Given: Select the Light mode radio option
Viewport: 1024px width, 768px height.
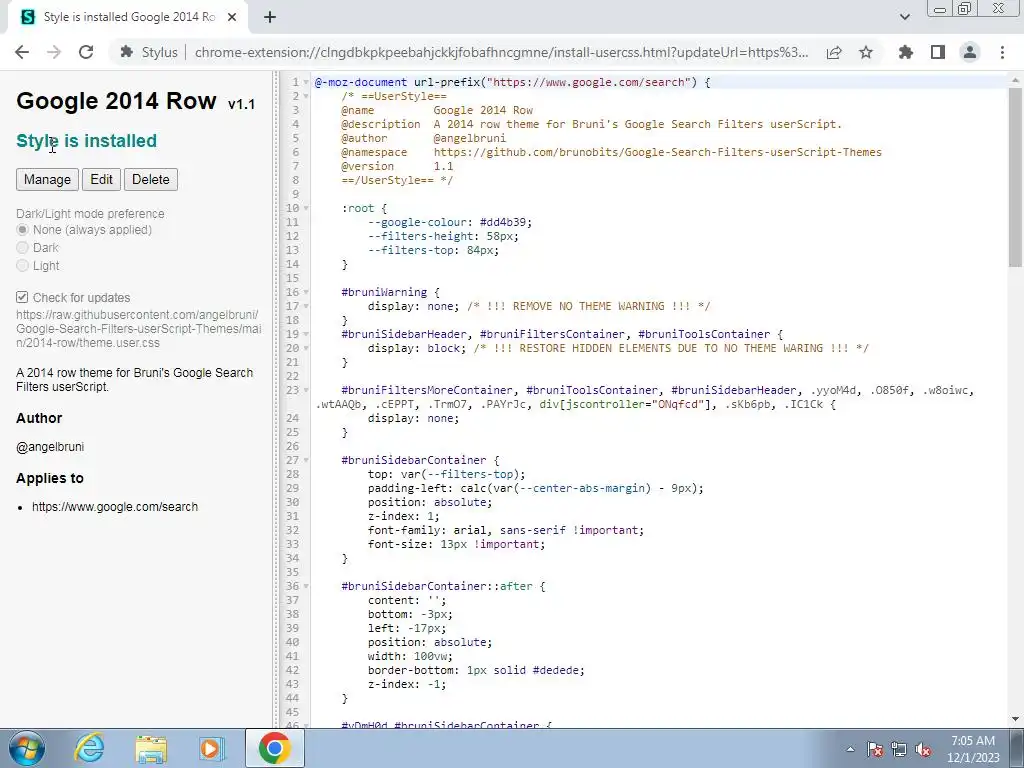Looking at the screenshot, I should [x=23, y=265].
